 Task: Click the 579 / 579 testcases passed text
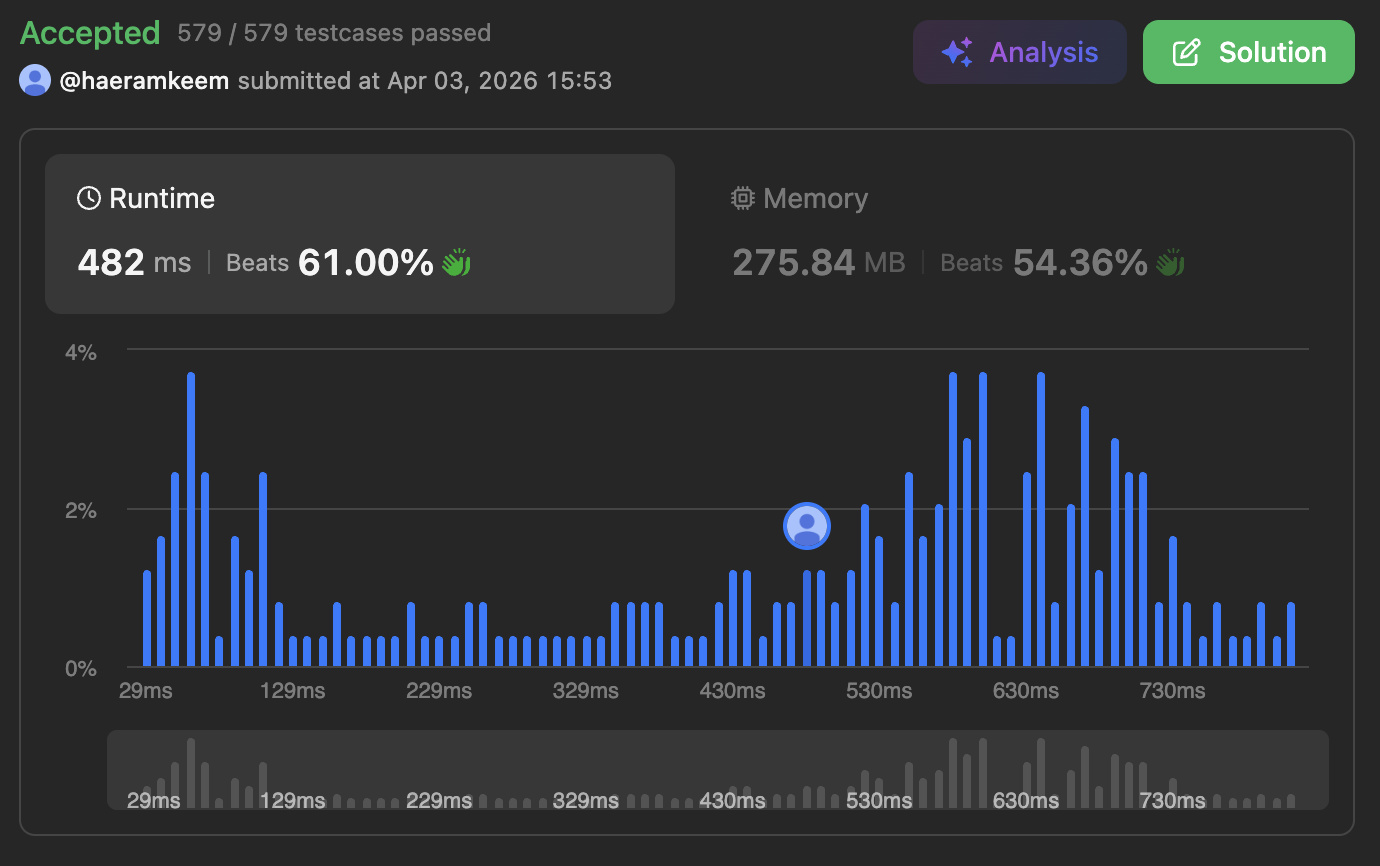pos(334,33)
